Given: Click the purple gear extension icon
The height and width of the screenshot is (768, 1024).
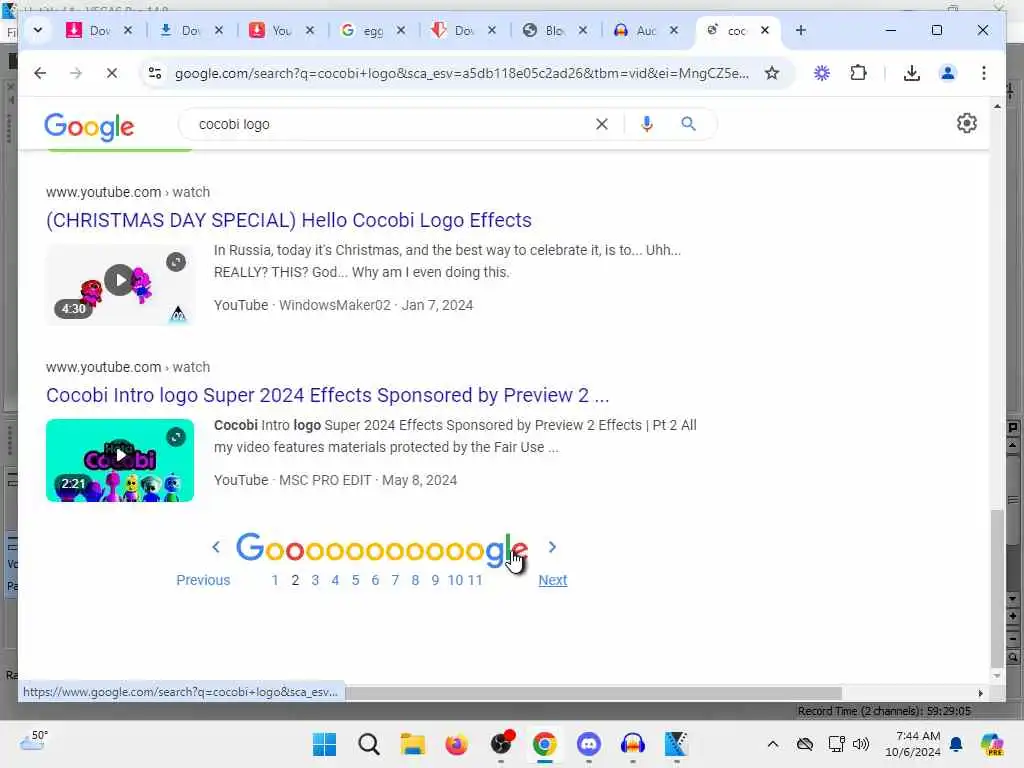Looking at the screenshot, I should tap(822, 73).
